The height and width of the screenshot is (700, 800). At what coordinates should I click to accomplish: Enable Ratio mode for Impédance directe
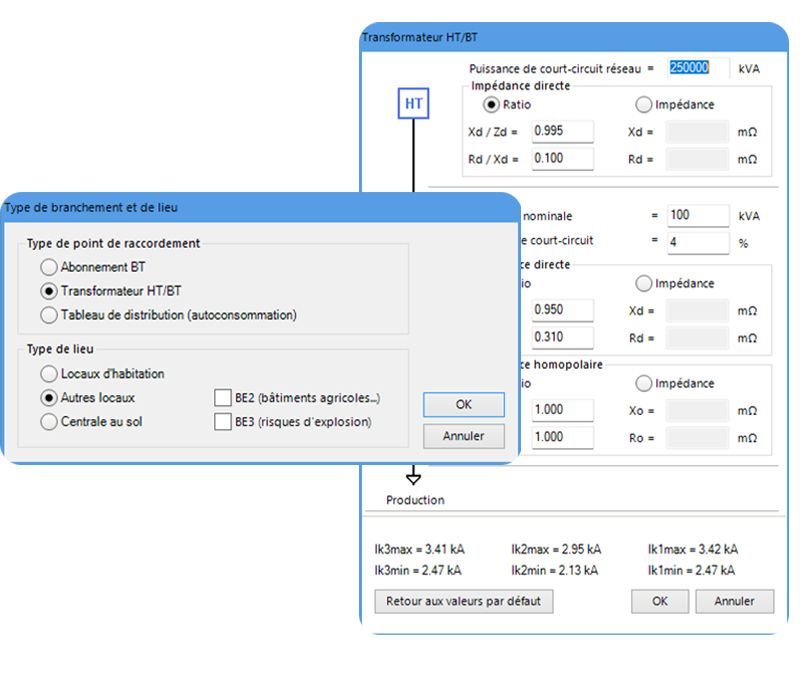pos(491,104)
